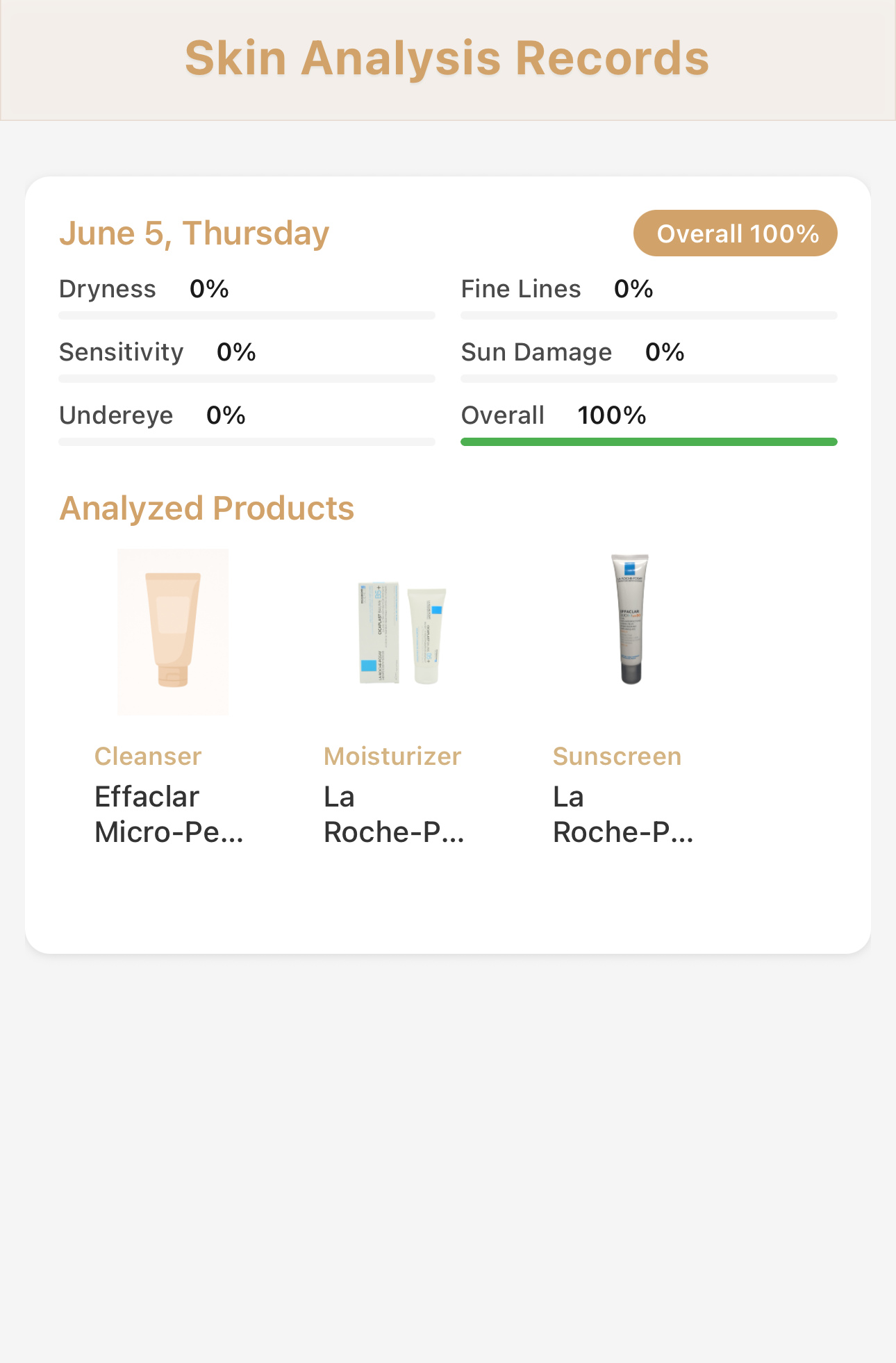Open La Roche-P... name under Moisturizer

pyautogui.click(x=394, y=814)
